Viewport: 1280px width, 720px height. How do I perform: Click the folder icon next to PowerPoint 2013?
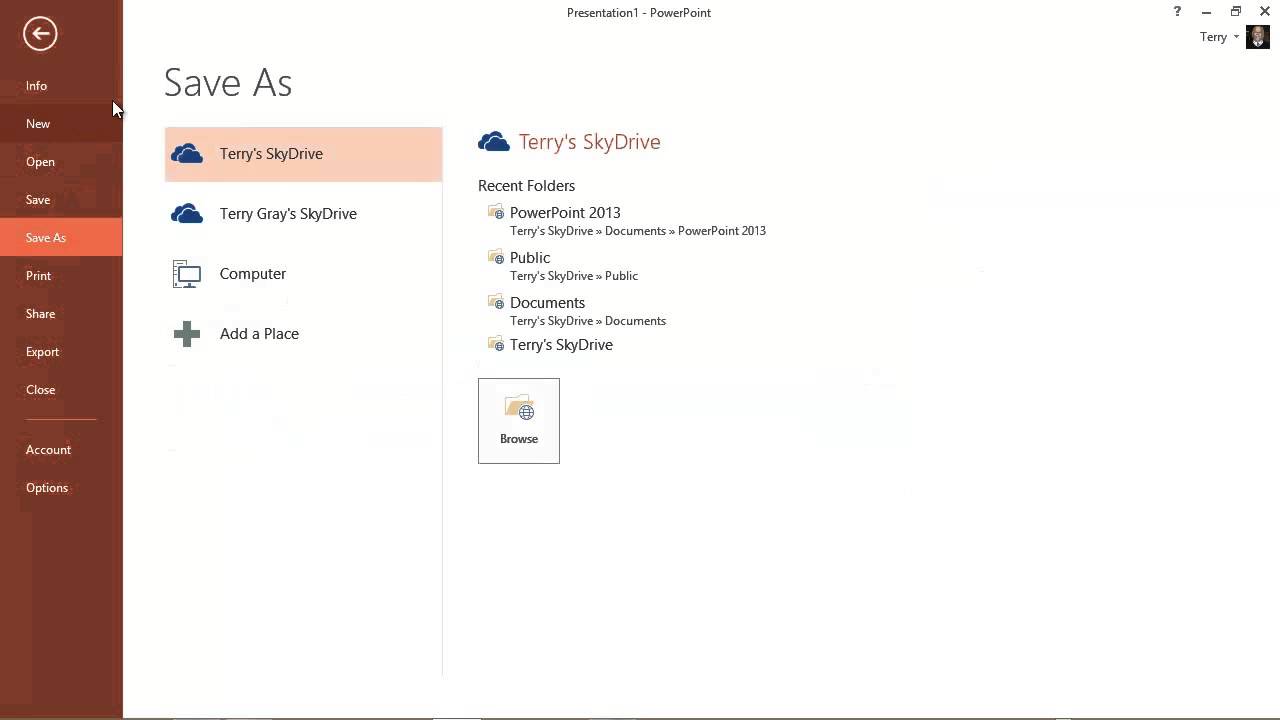point(496,212)
